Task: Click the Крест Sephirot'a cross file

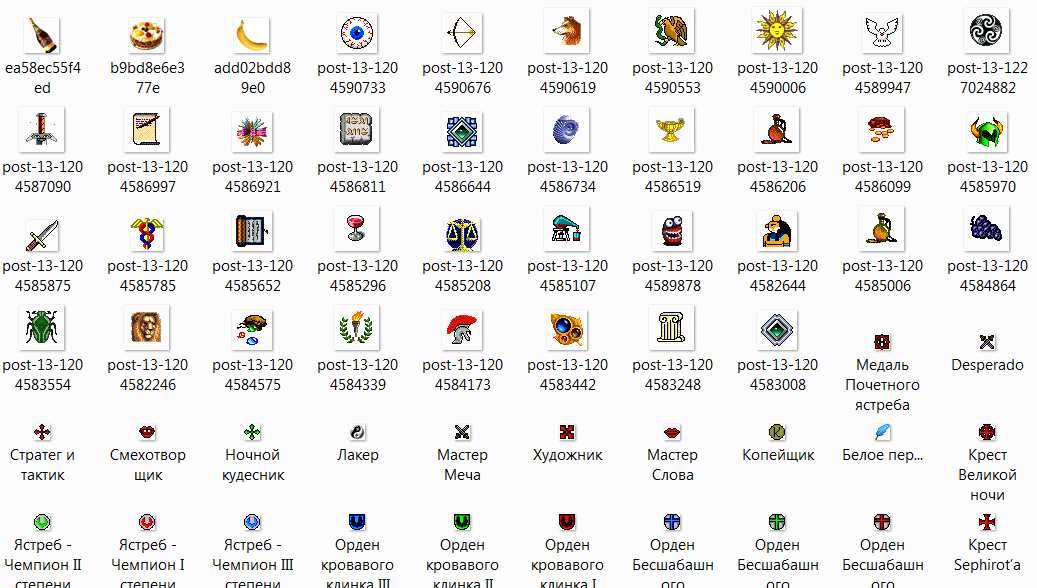Action: 987,522
